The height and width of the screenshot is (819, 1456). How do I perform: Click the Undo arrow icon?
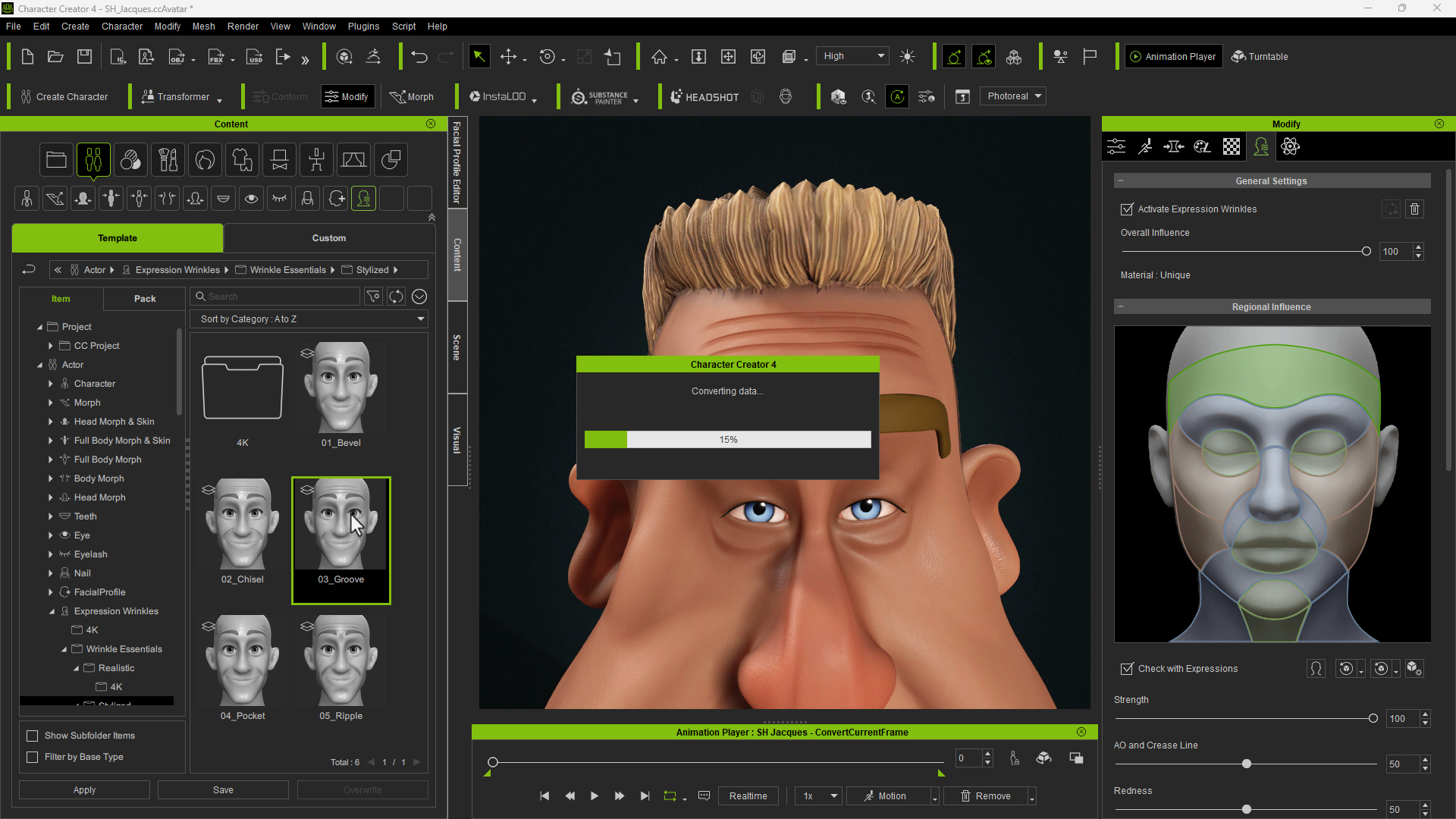[419, 57]
